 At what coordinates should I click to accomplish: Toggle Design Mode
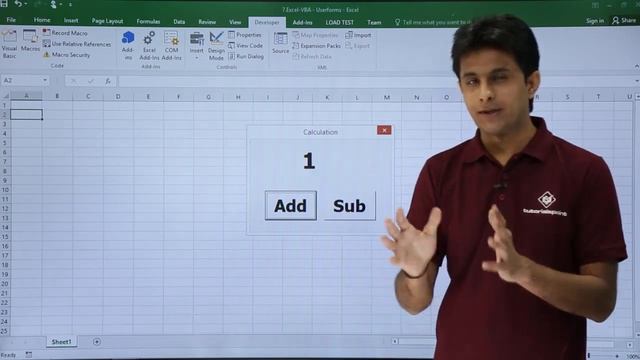click(x=216, y=46)
